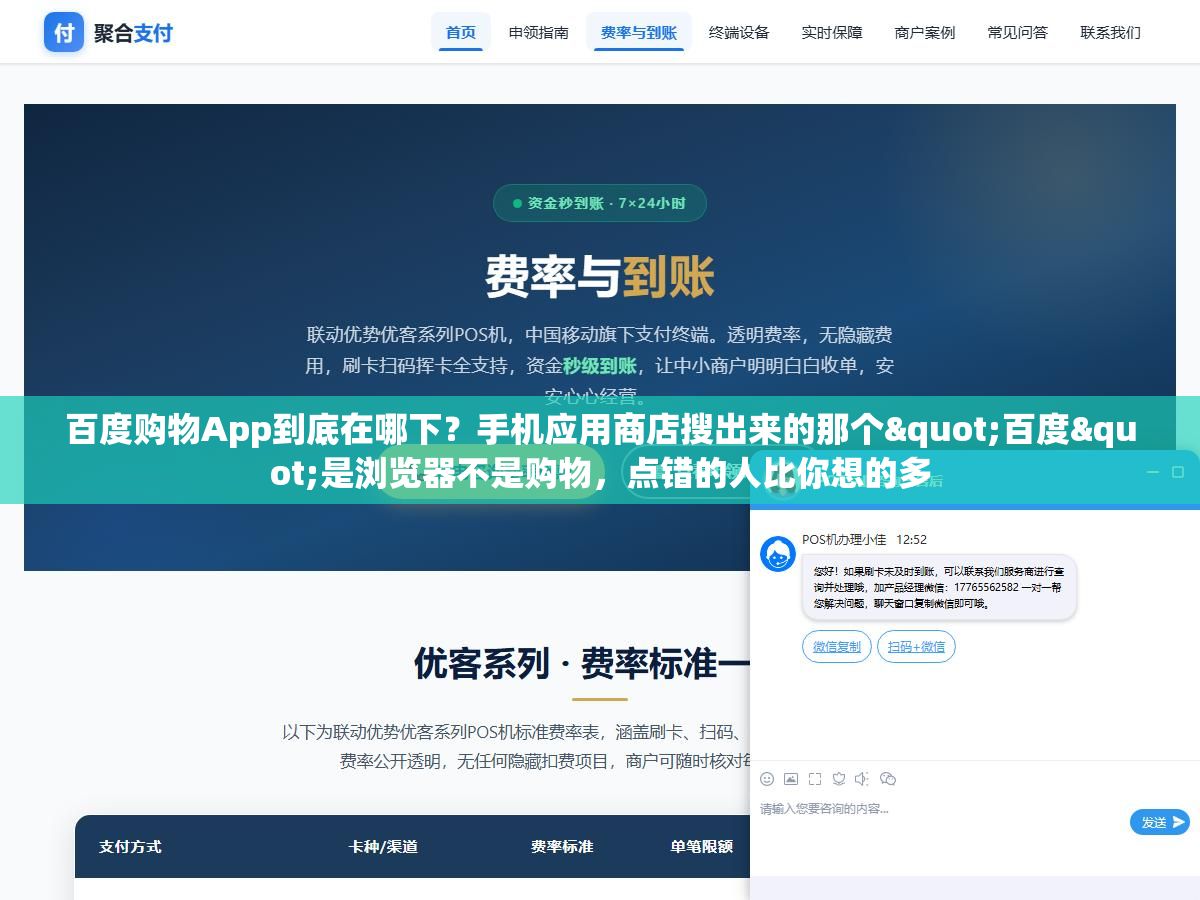Image resolution: width=1200 pixels, height=900 pixels.
Task: Click the 聚合支付 logo icon
Action: [64, 32]
